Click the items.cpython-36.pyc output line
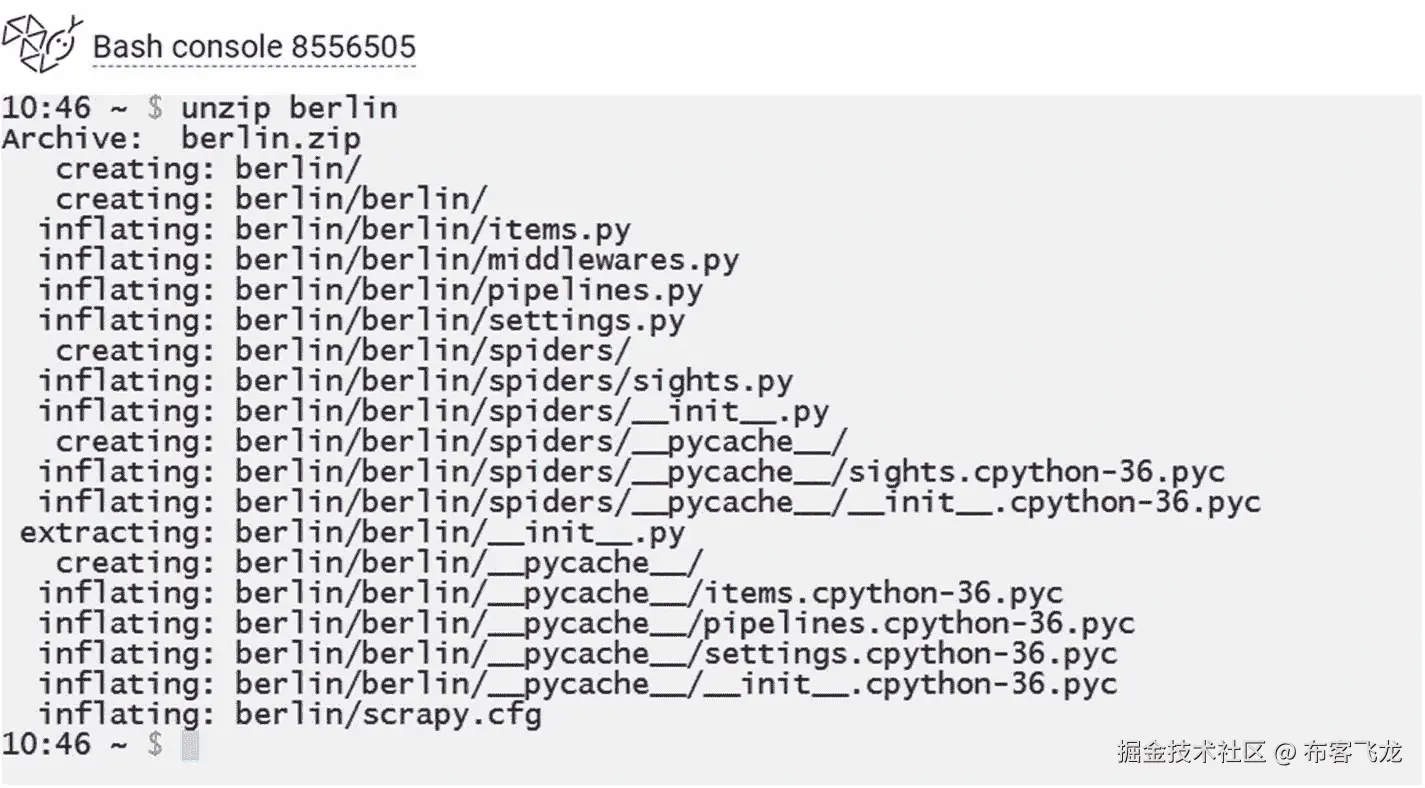 tap(551, 594)
